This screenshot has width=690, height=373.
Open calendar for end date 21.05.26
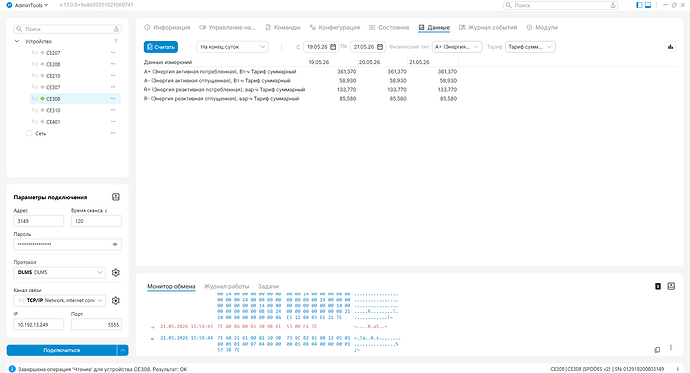coord(380,47)
